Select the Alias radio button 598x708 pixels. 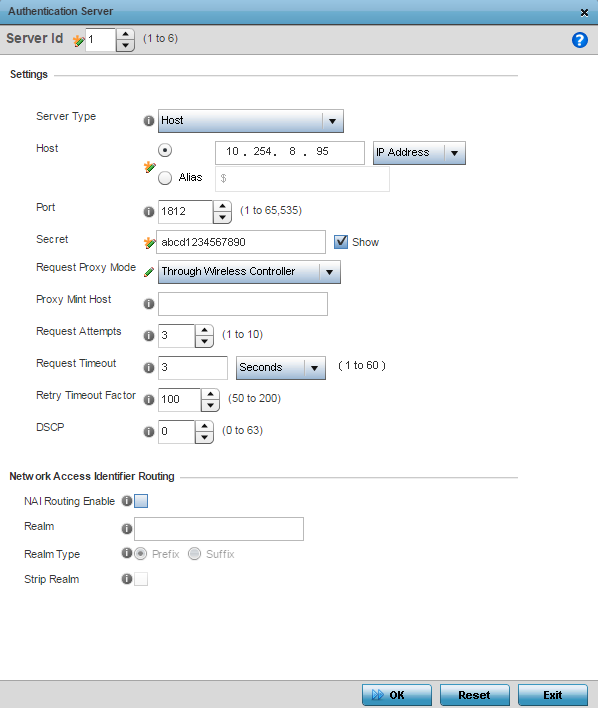coord(165,177)
